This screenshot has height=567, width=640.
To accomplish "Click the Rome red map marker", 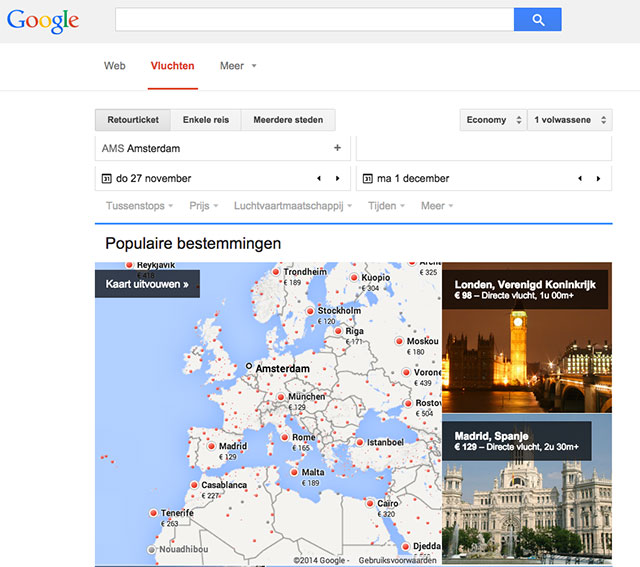I will coord(285,437).
